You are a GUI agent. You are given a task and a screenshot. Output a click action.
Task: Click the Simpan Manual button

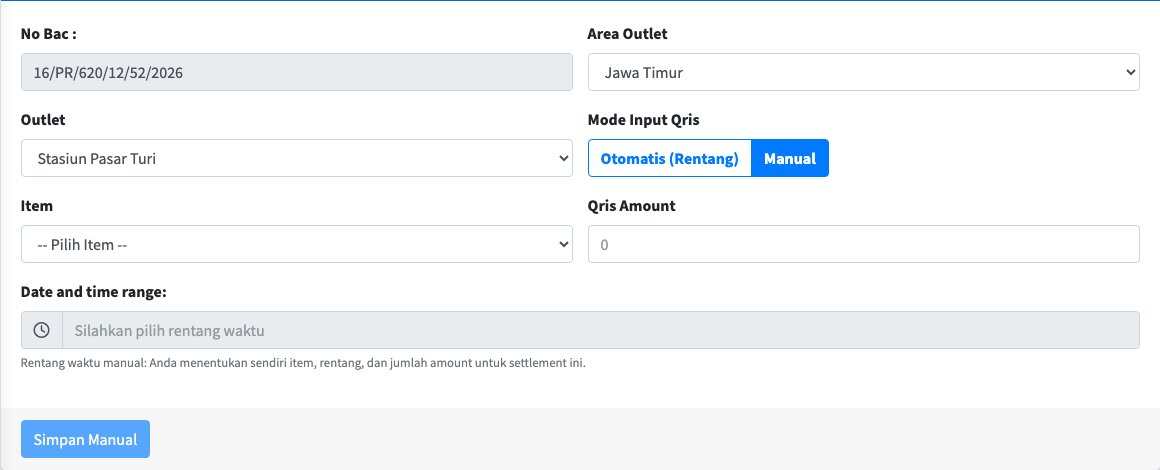click(x=86, y=440)
